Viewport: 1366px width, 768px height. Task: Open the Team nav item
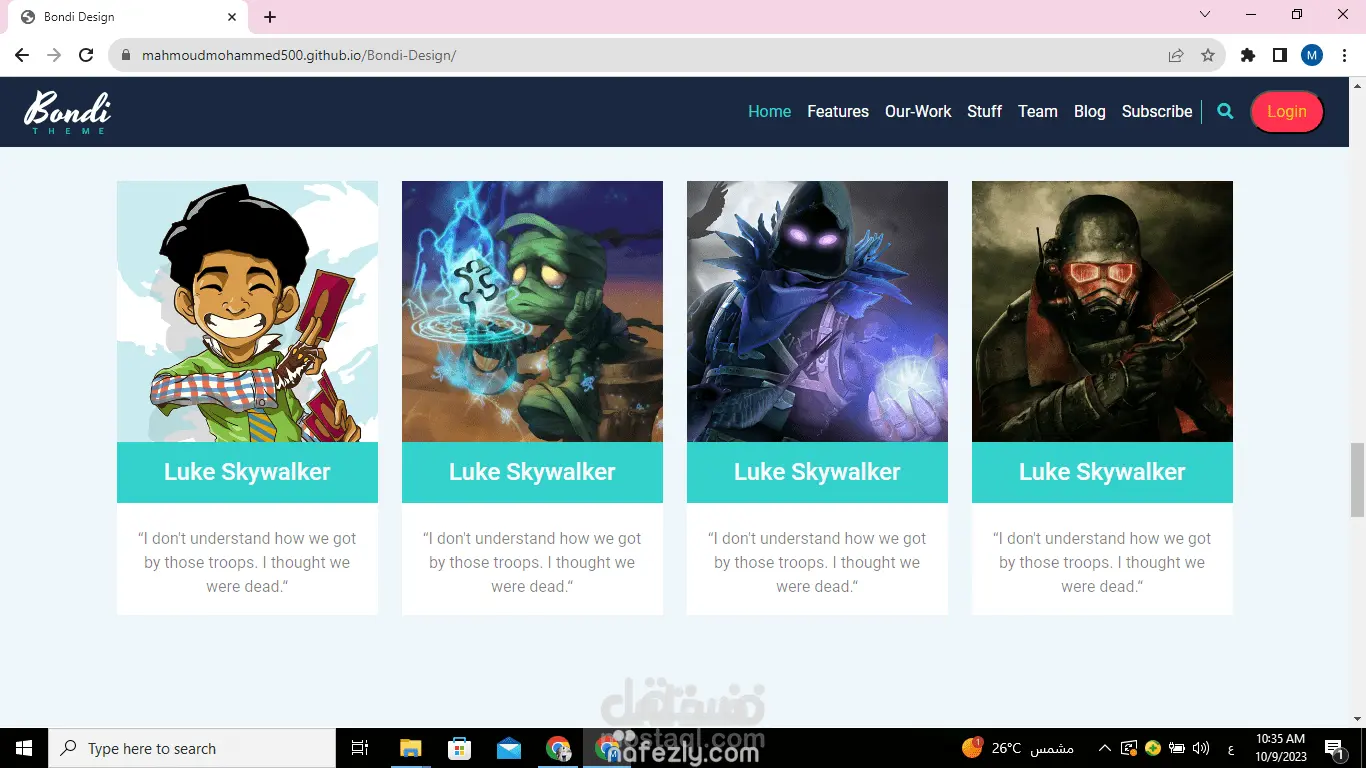pos(1038,112)
